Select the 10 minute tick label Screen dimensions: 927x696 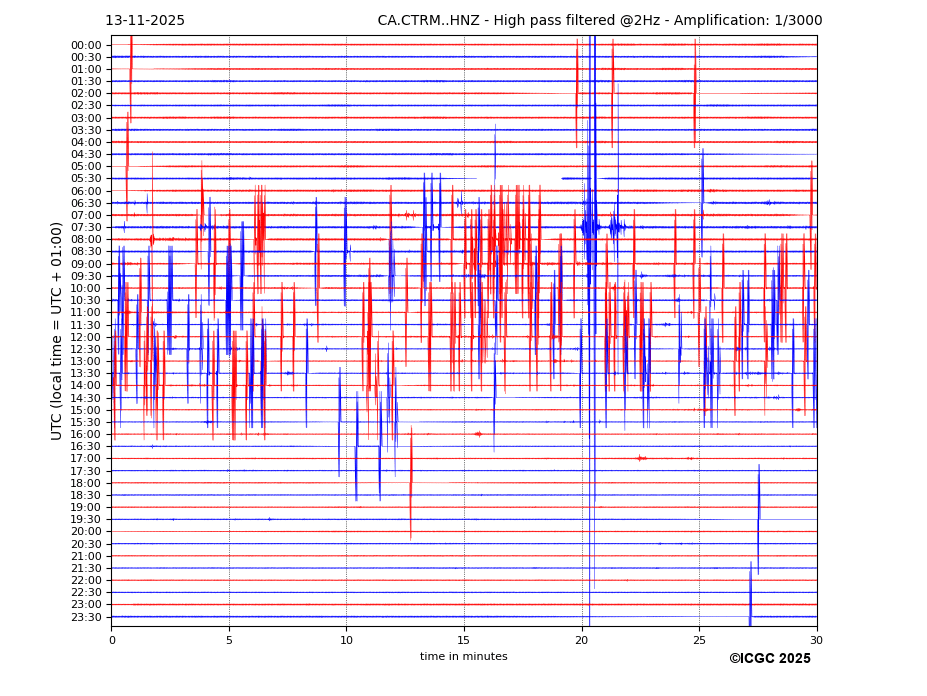tap(346, 640)
